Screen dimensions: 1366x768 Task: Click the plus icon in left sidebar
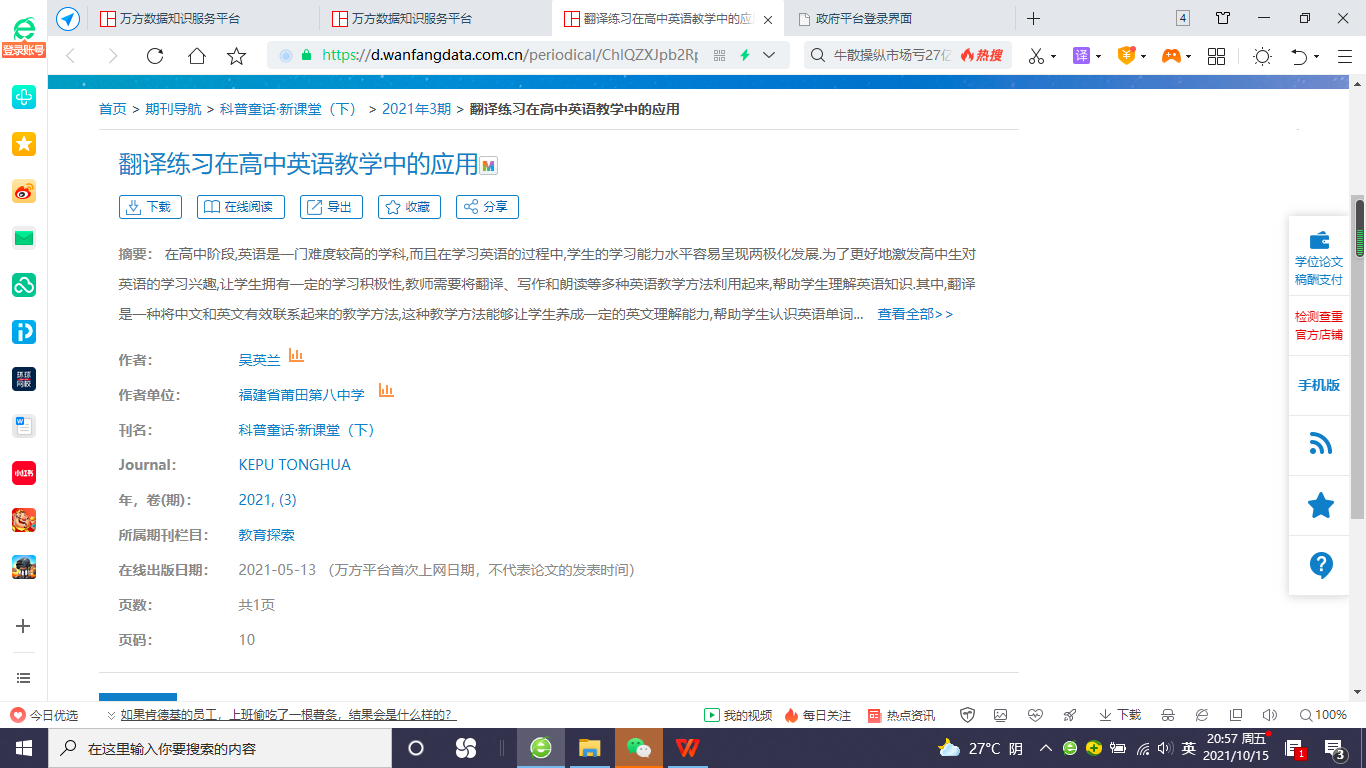coord(24,626)
